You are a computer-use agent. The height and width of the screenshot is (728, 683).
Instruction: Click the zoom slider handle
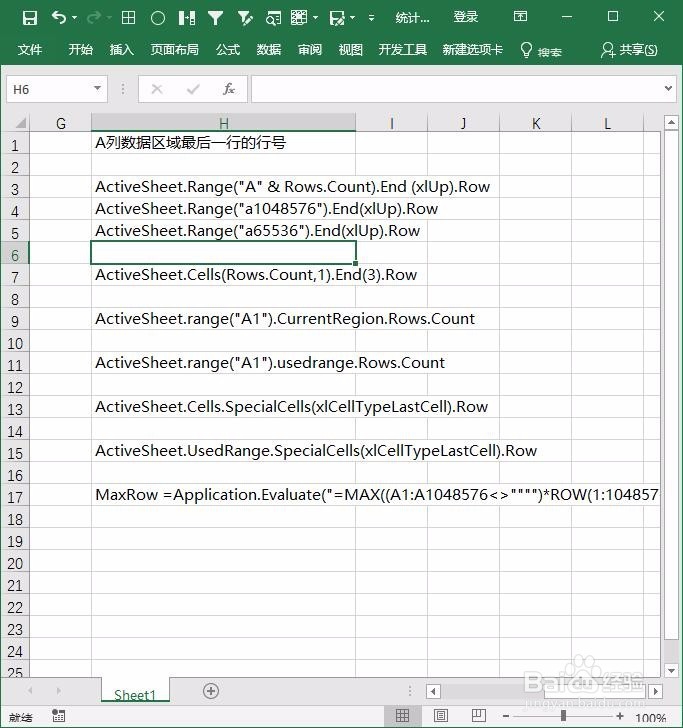563,716
